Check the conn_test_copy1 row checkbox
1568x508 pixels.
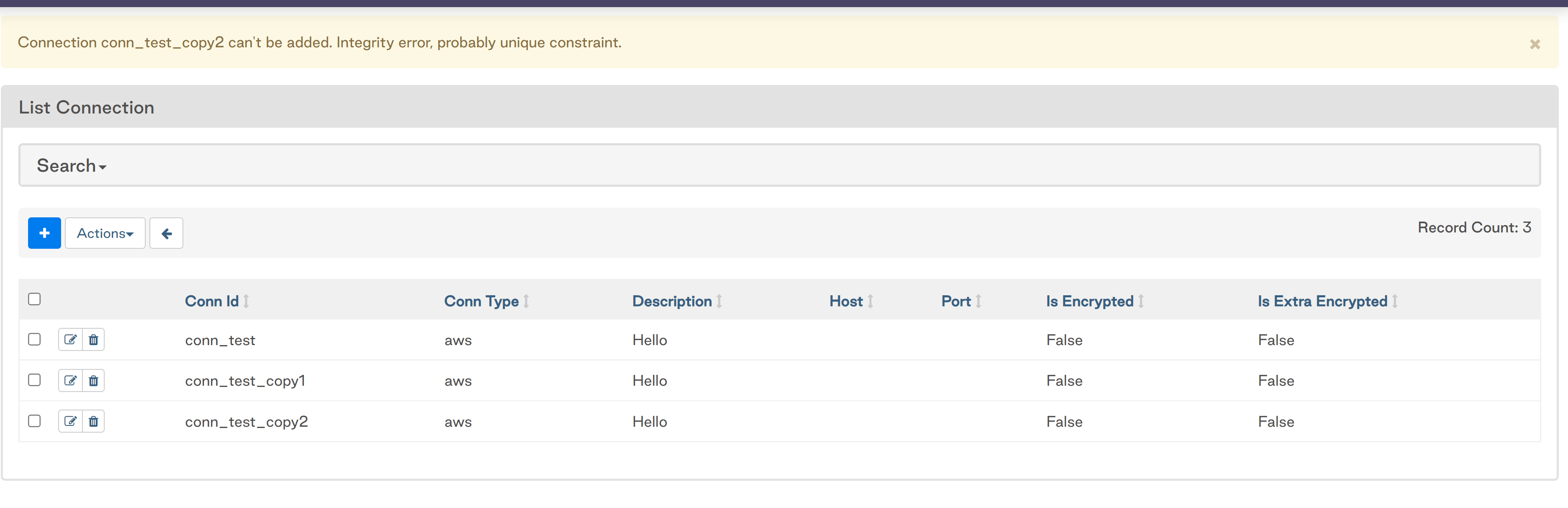point(35,380)
